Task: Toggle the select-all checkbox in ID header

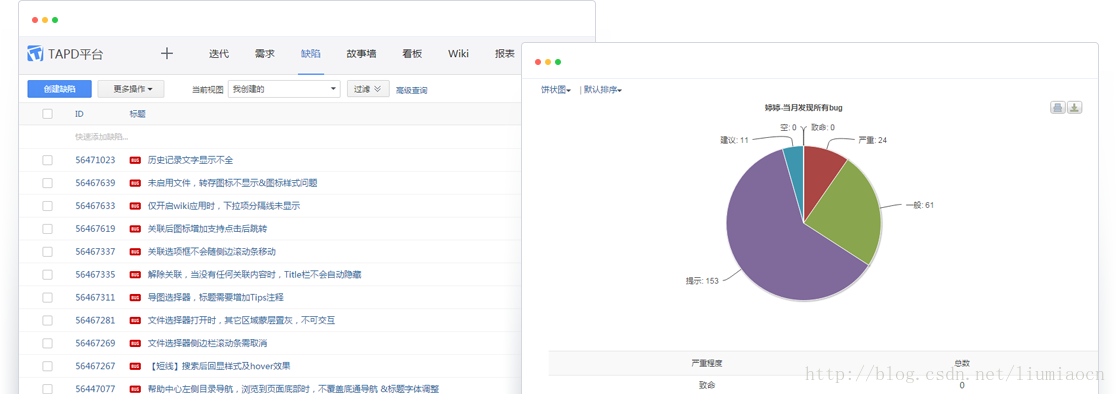Action: point(48,114)
